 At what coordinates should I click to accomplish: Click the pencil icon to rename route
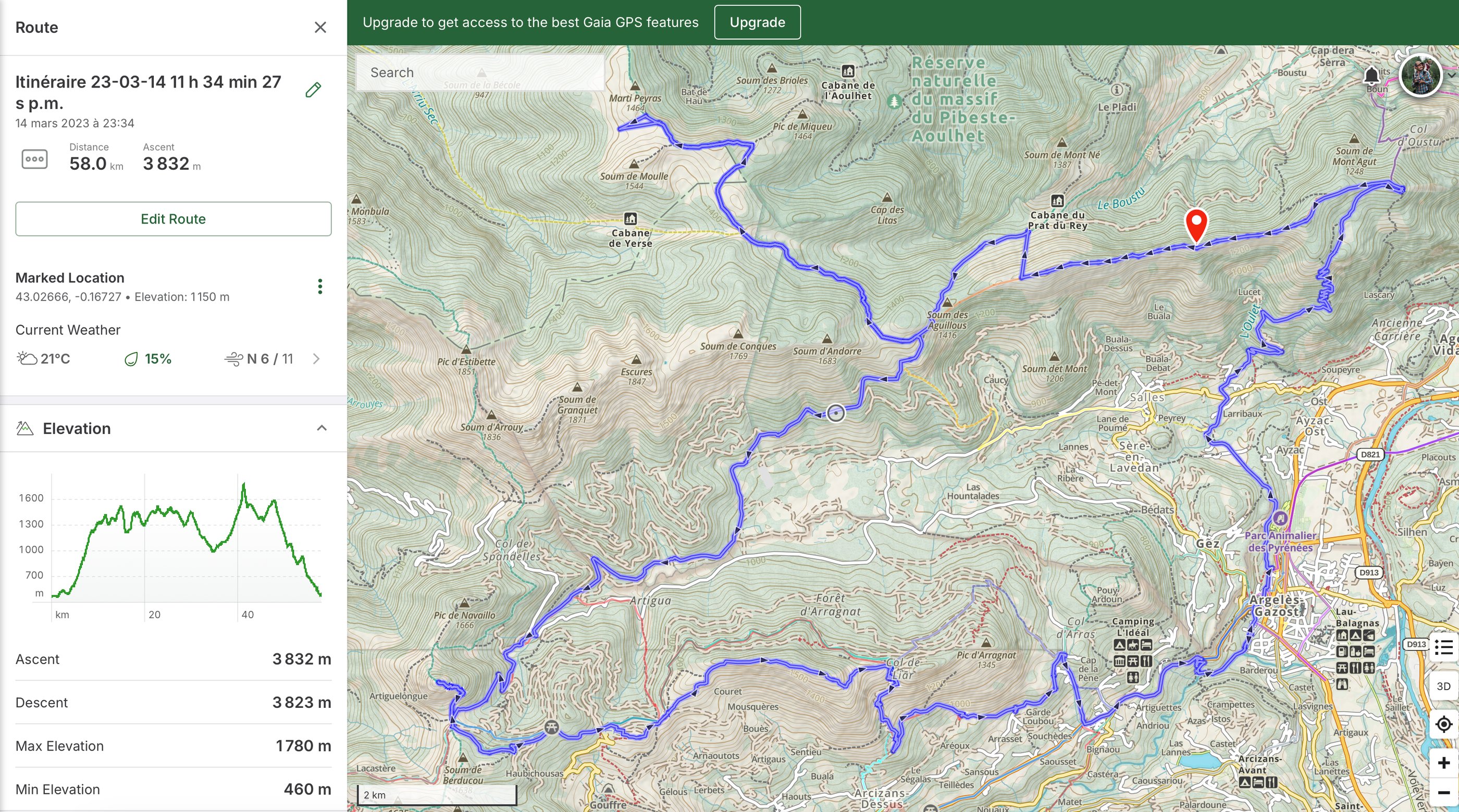tap(313, 90)
